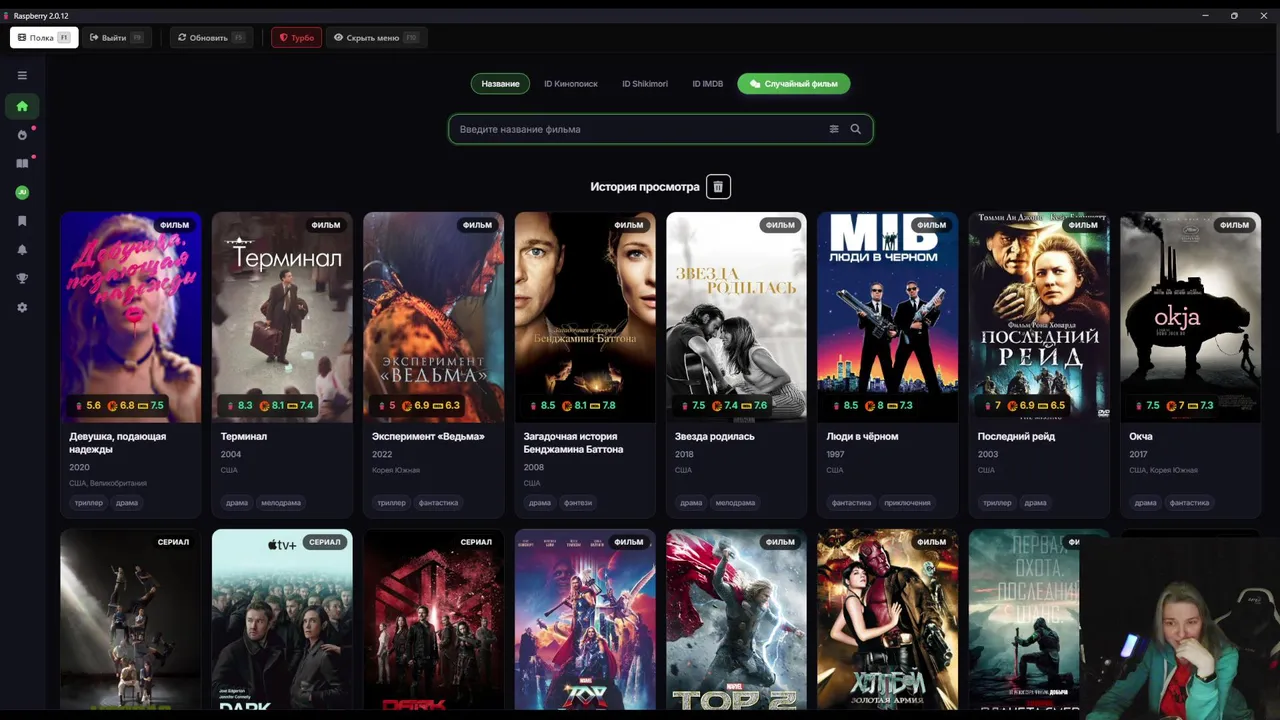
Task: Click the title Последний рейд
Action: (x=1016, y=437)
